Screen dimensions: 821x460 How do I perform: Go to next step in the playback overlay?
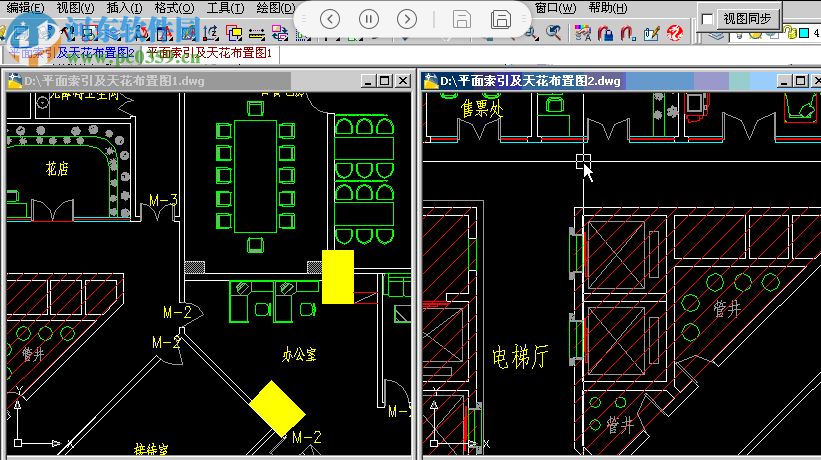pyautogui.click(x=407, y=19)
